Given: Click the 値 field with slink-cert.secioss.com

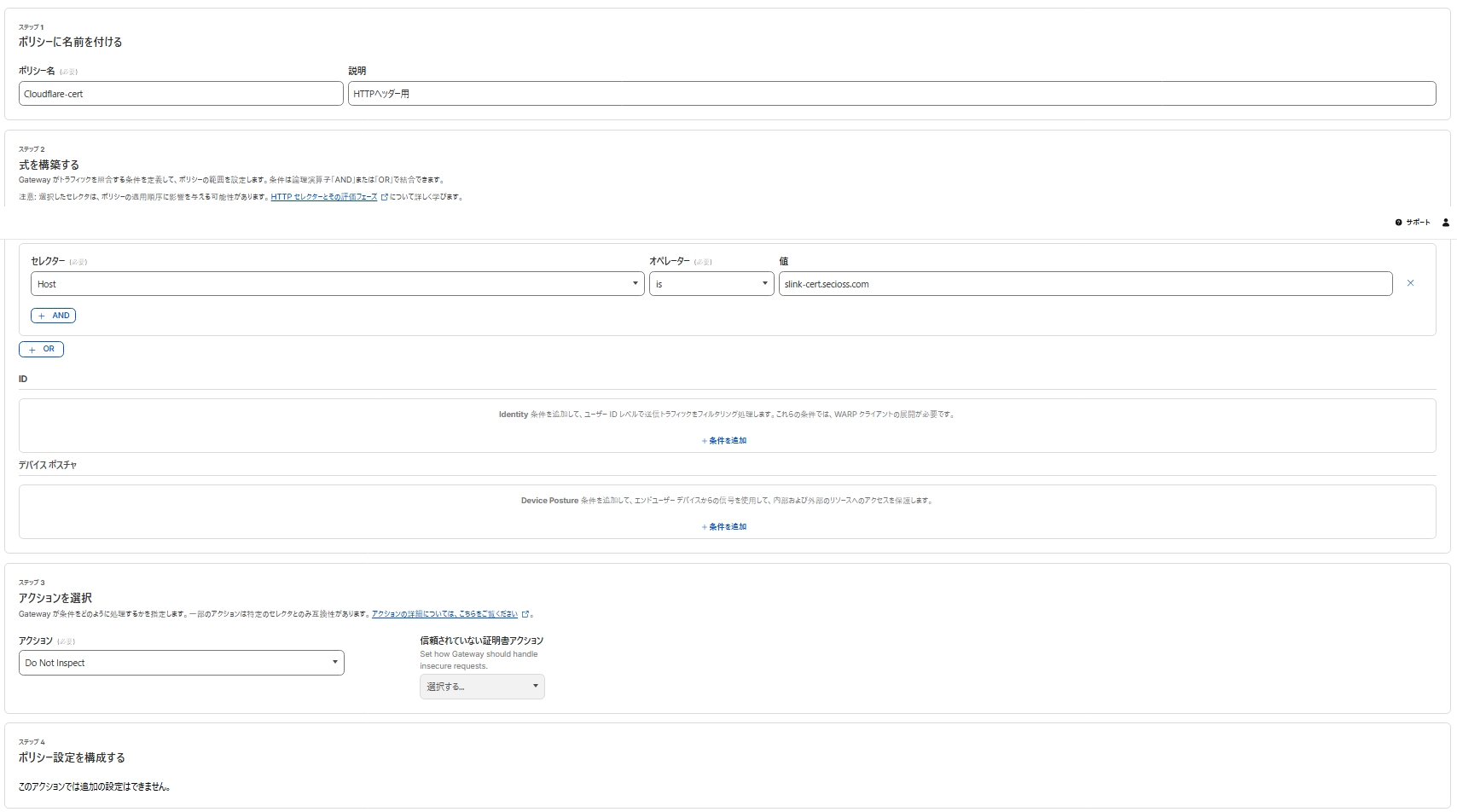Looking at the screenshot, I should [x=1086, y=284].
